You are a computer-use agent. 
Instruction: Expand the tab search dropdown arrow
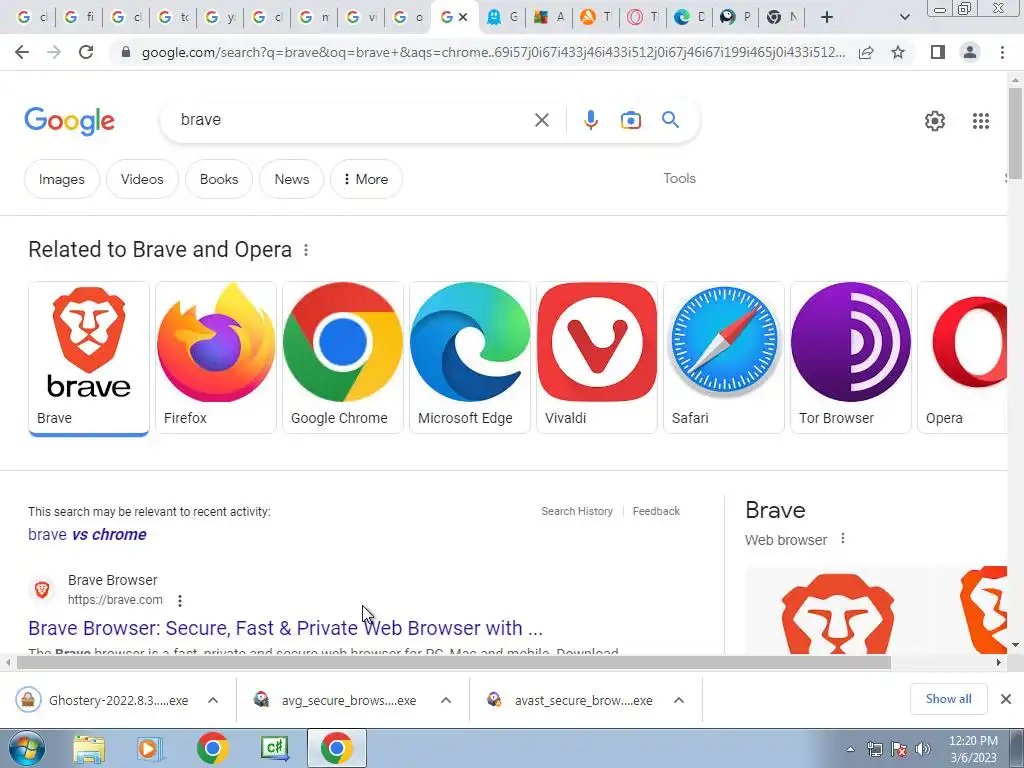[904, 18]
